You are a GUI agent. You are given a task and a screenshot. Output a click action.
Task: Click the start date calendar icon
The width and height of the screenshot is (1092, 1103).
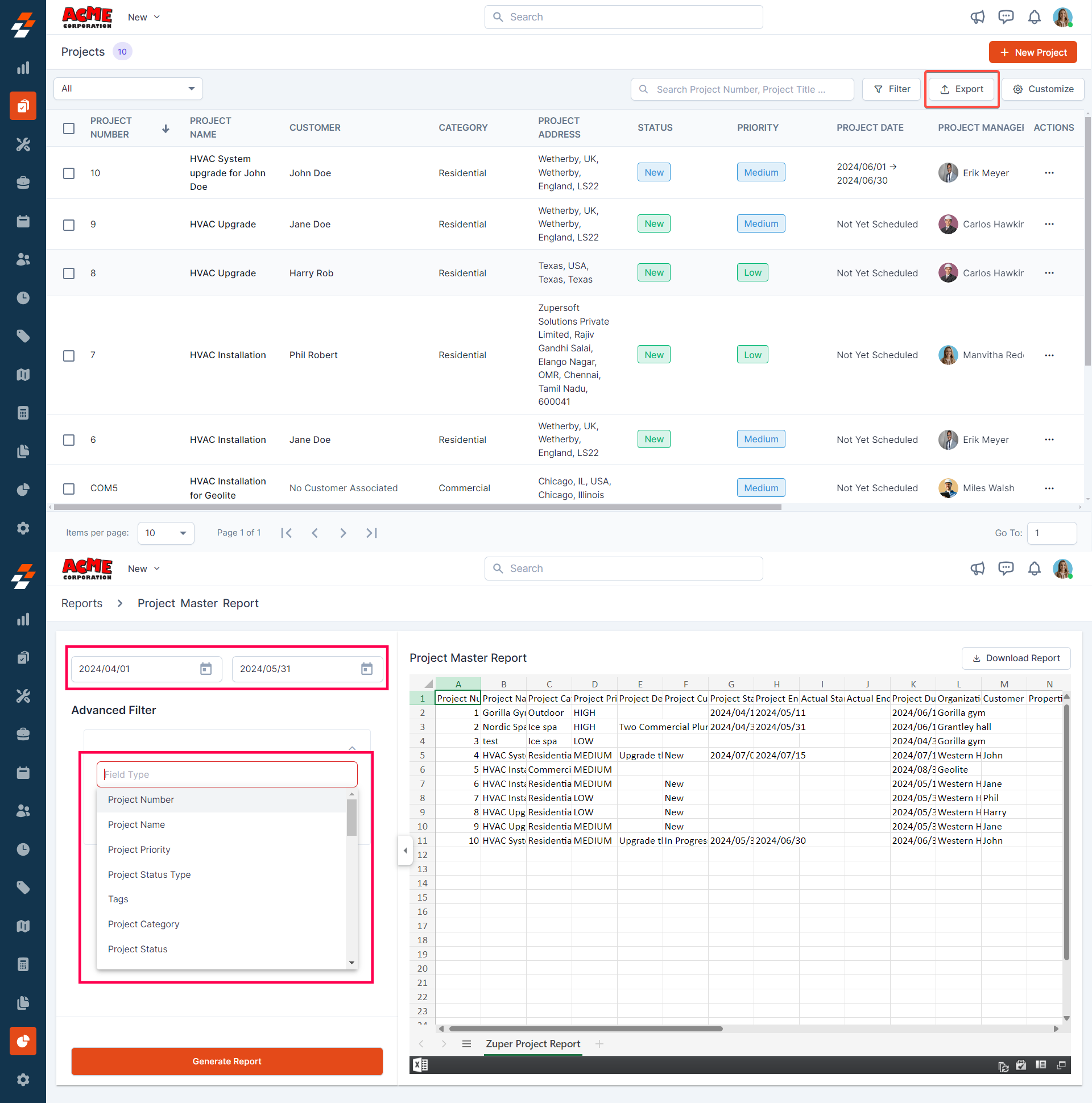point(206,669)
